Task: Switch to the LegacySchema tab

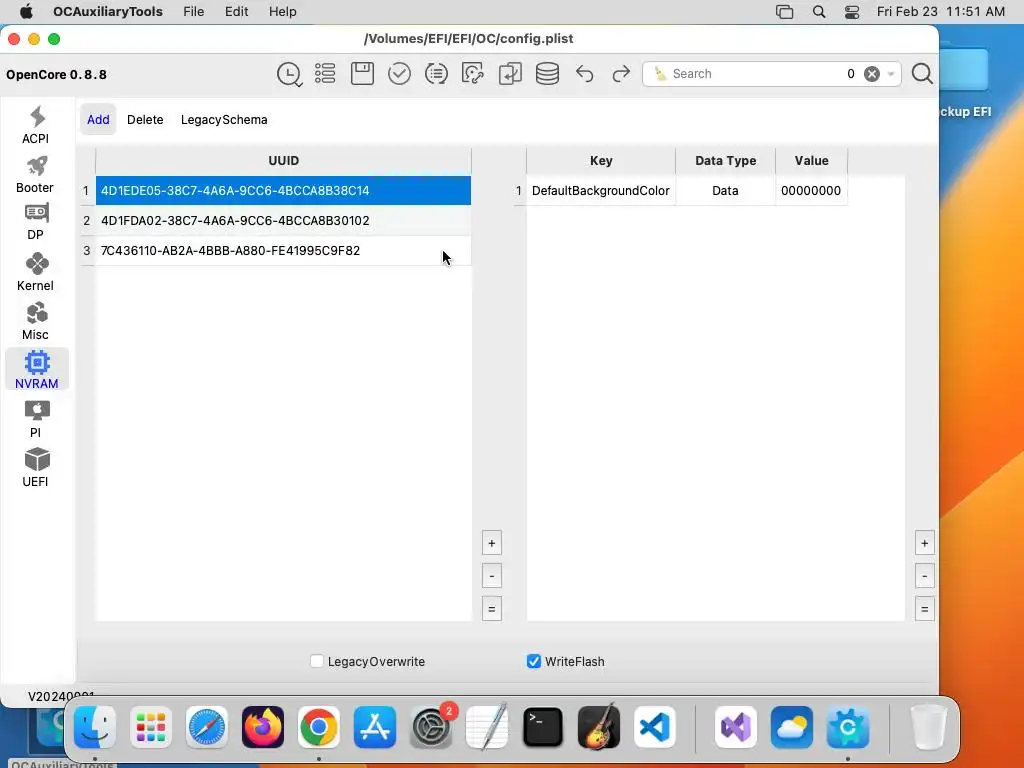Action: (x=224, y=120)
